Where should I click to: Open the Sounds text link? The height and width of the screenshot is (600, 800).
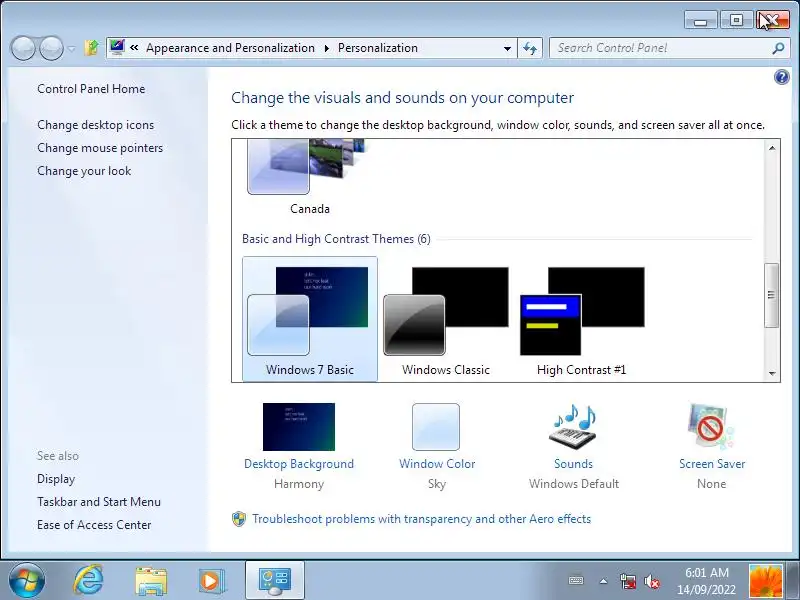pos(573,464)
